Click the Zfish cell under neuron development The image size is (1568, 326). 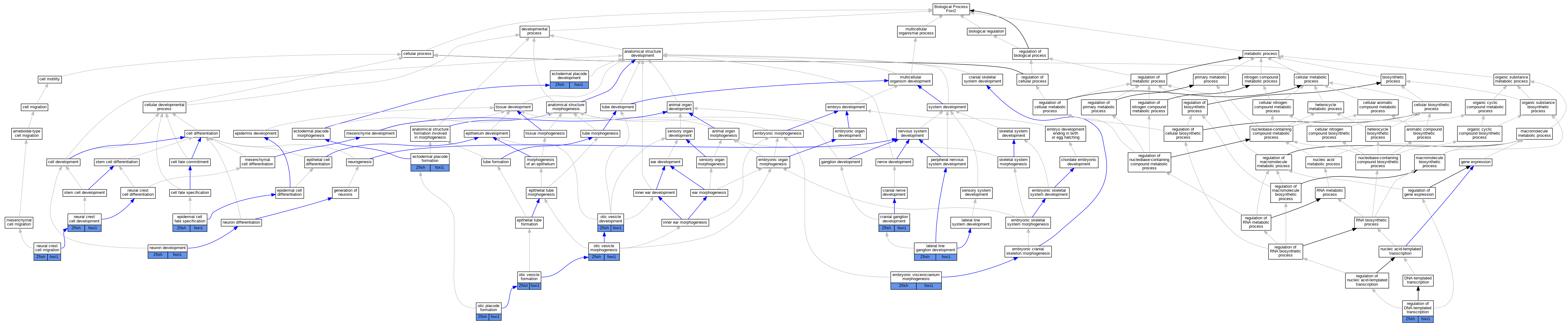coord(158,255)
